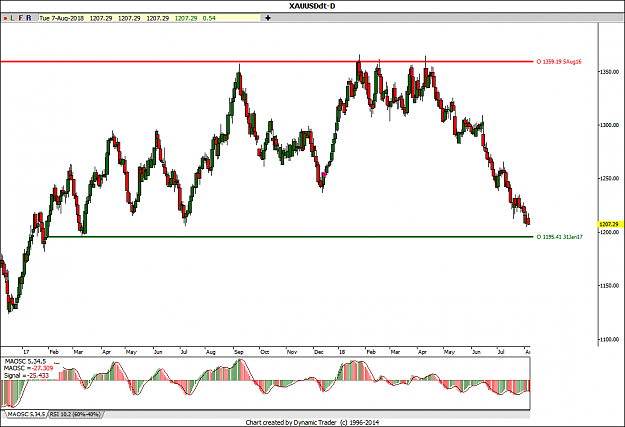Click the black plus crosshair icon
The image size is (625, 427).
[x=268, y=18]
